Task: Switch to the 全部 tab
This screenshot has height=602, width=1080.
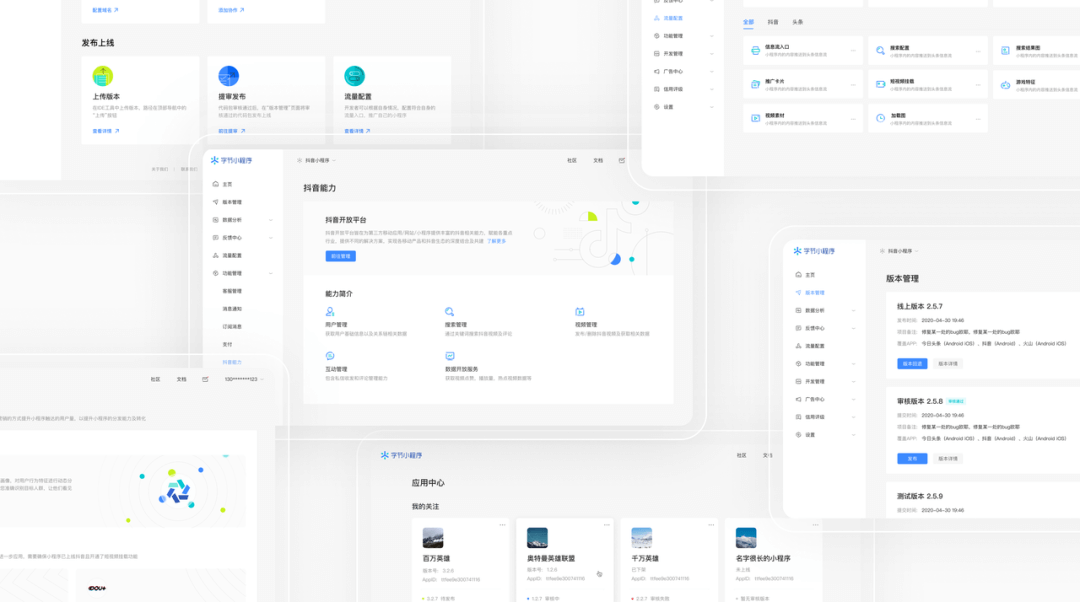Action: [x=749, y=22]
